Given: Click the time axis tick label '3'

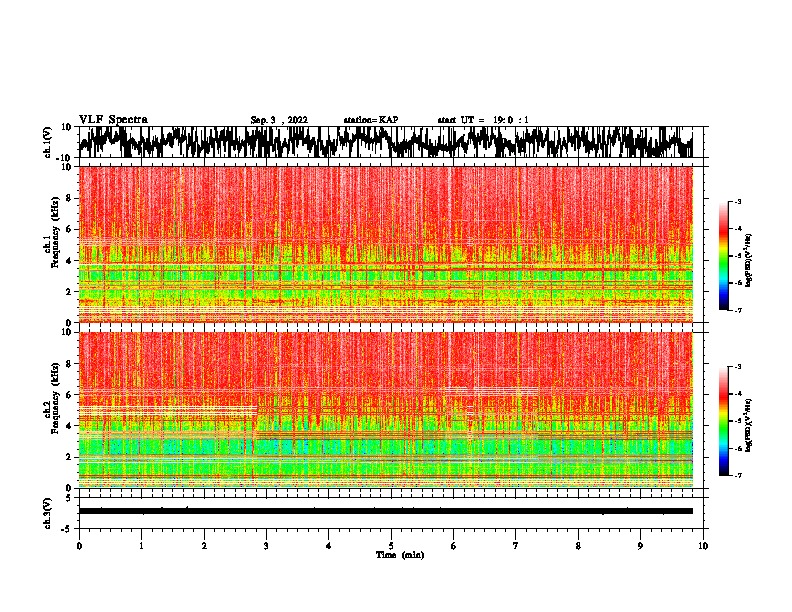Looking at the screenshot, I should tap(266, 546).
